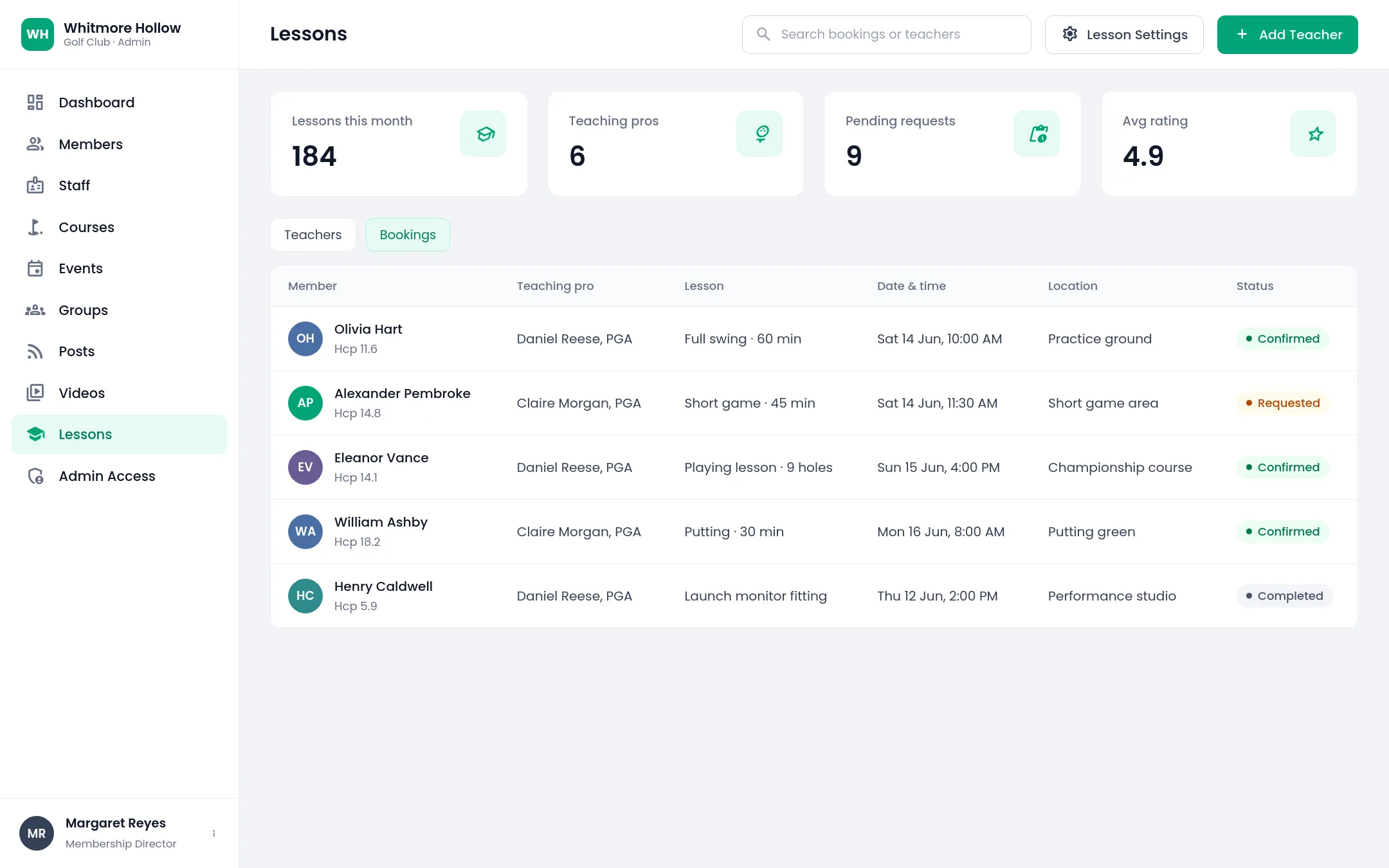Click the Completed status badge

point(1285,596)
